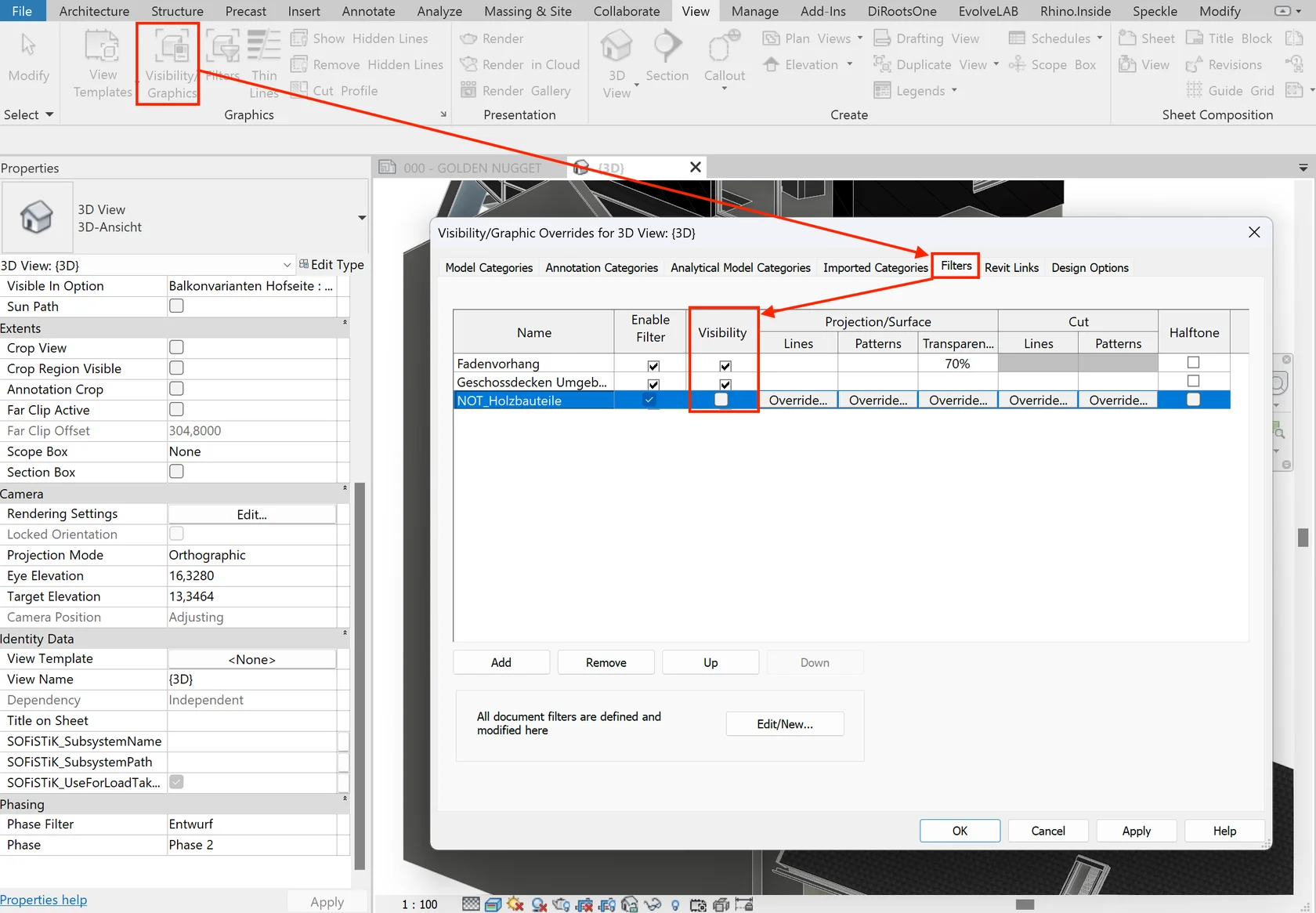Click the Modify arrow tool
Viewport: 1316px width, 913px height.
pos(29,45)
